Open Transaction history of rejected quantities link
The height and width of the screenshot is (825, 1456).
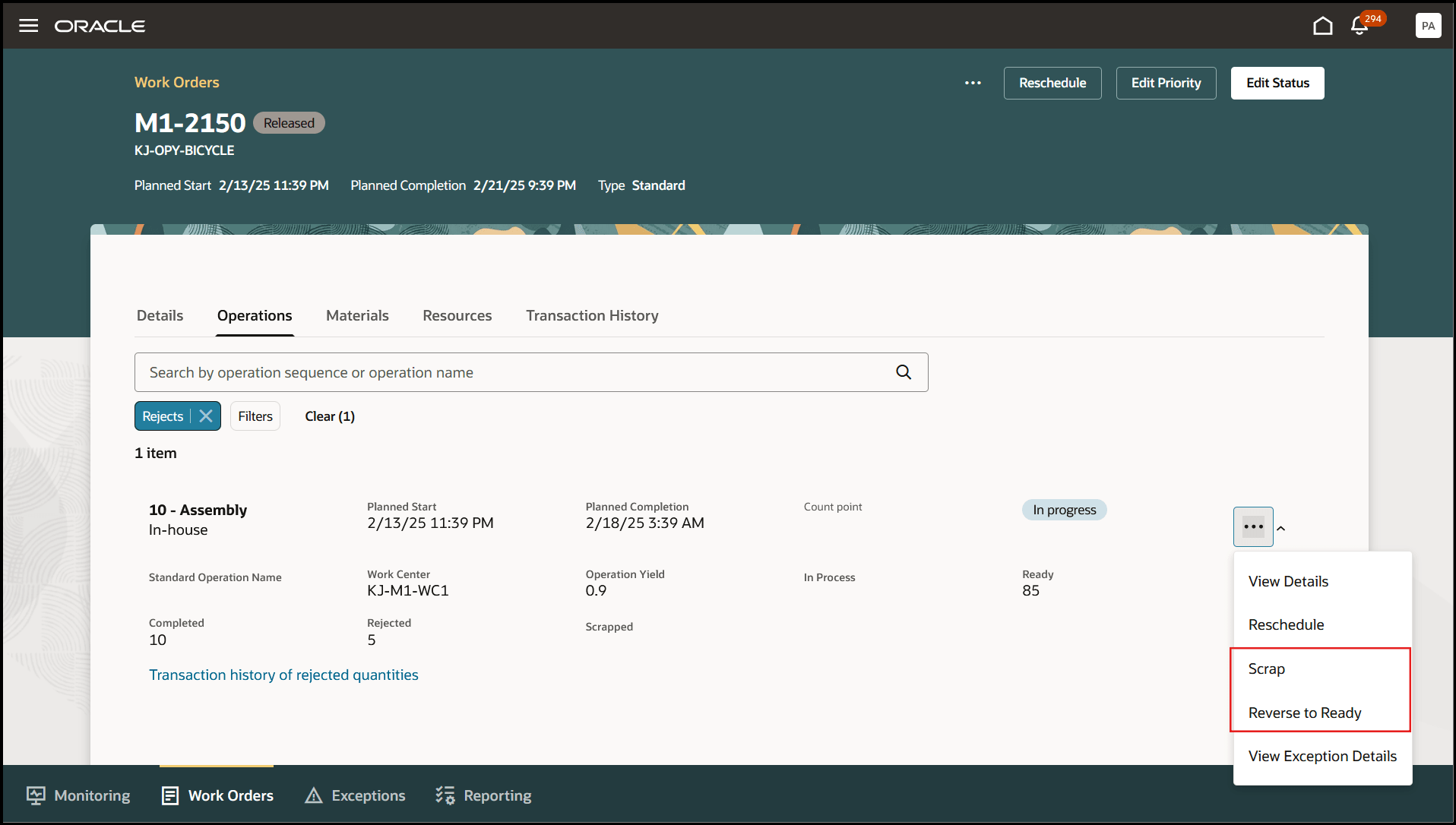pos(283,675)
